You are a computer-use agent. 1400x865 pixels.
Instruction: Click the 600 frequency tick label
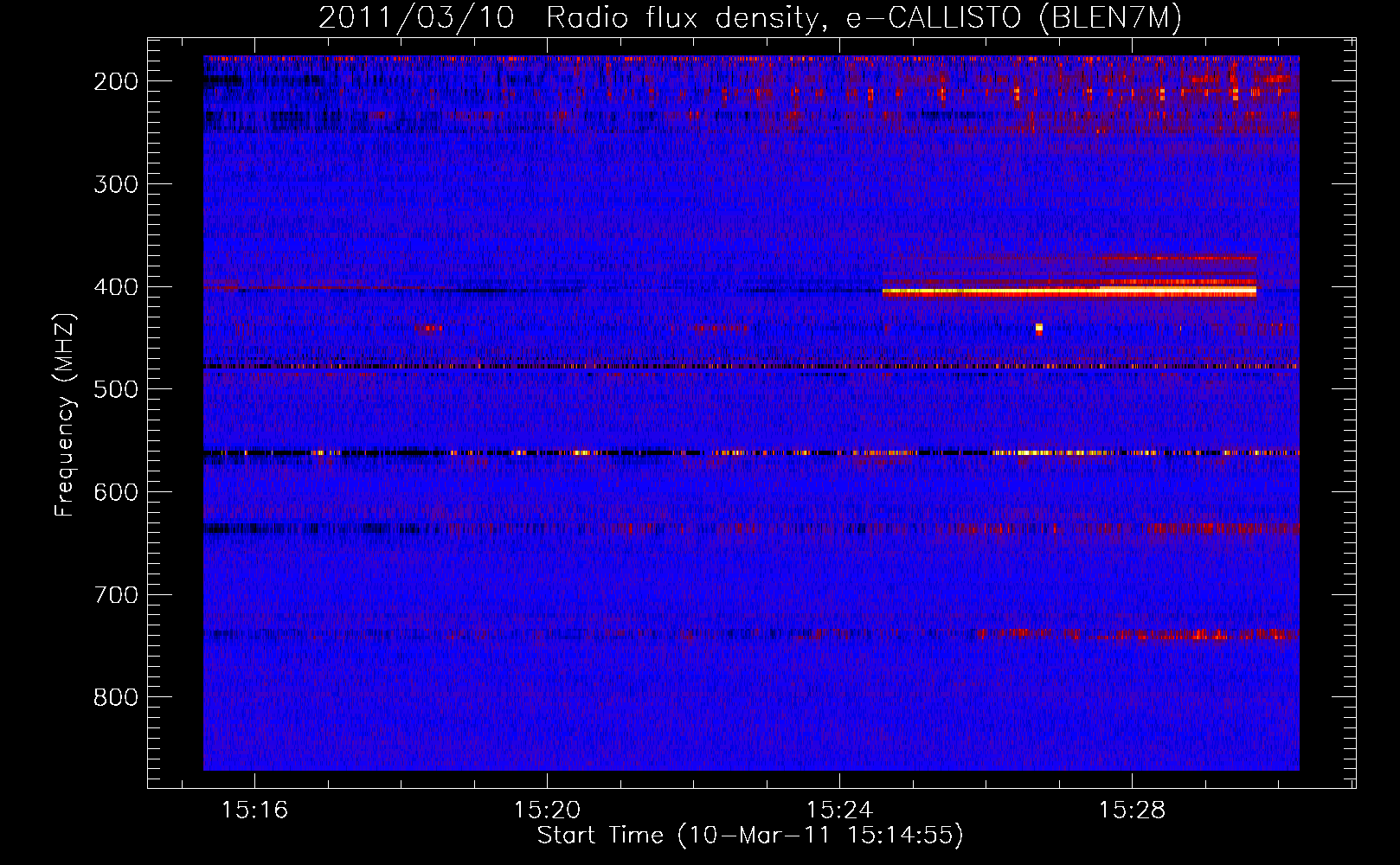[116, 492]
